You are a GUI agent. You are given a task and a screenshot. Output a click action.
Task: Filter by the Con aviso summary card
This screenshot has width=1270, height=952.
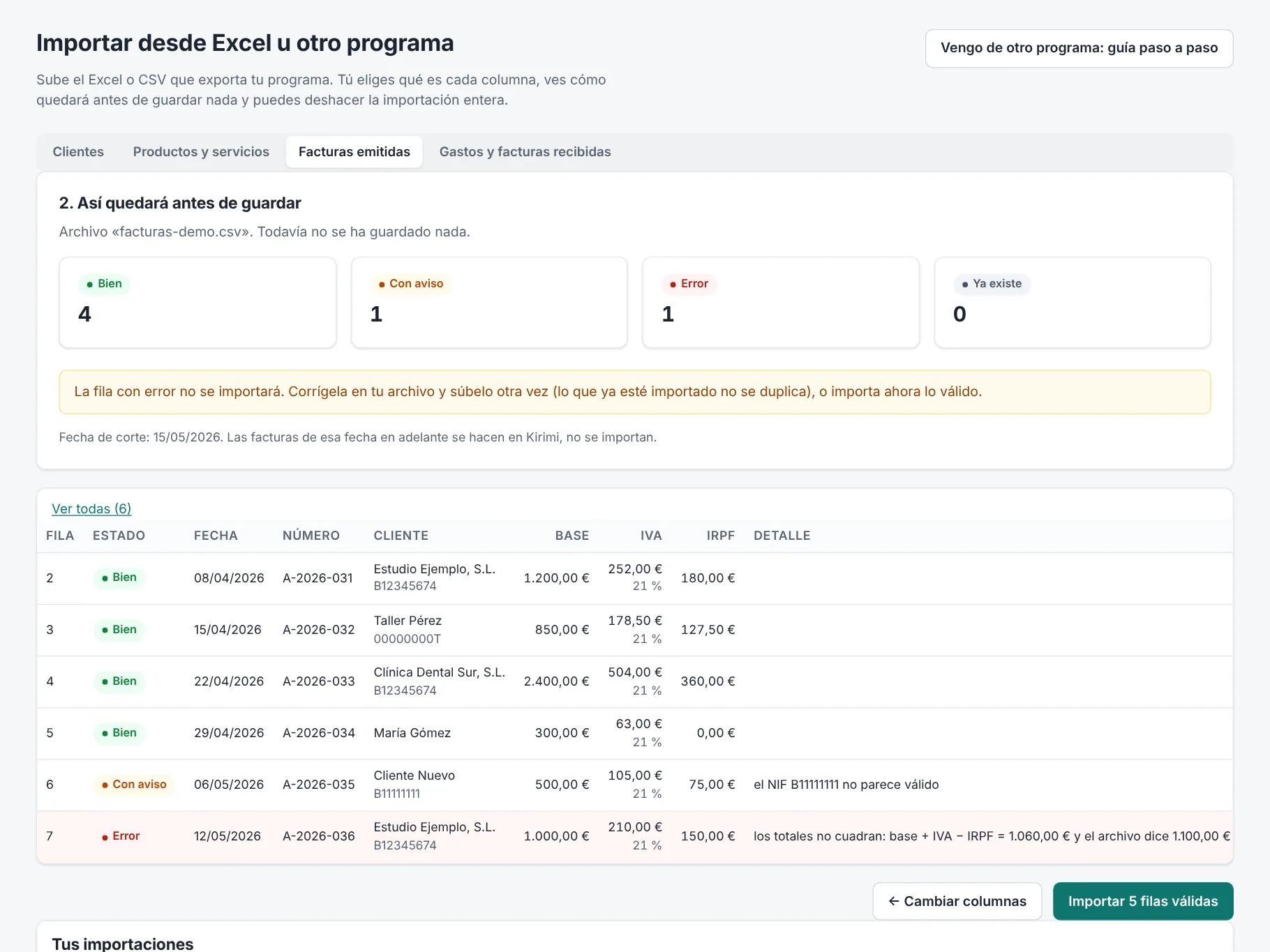489,303
